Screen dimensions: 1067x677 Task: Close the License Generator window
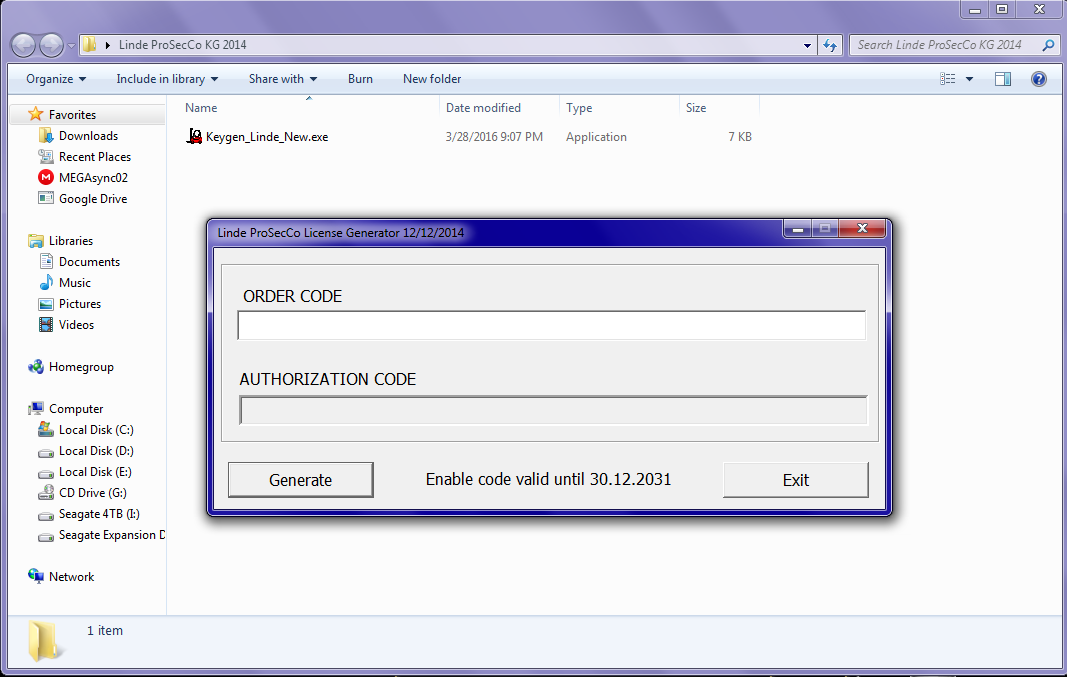862,229
